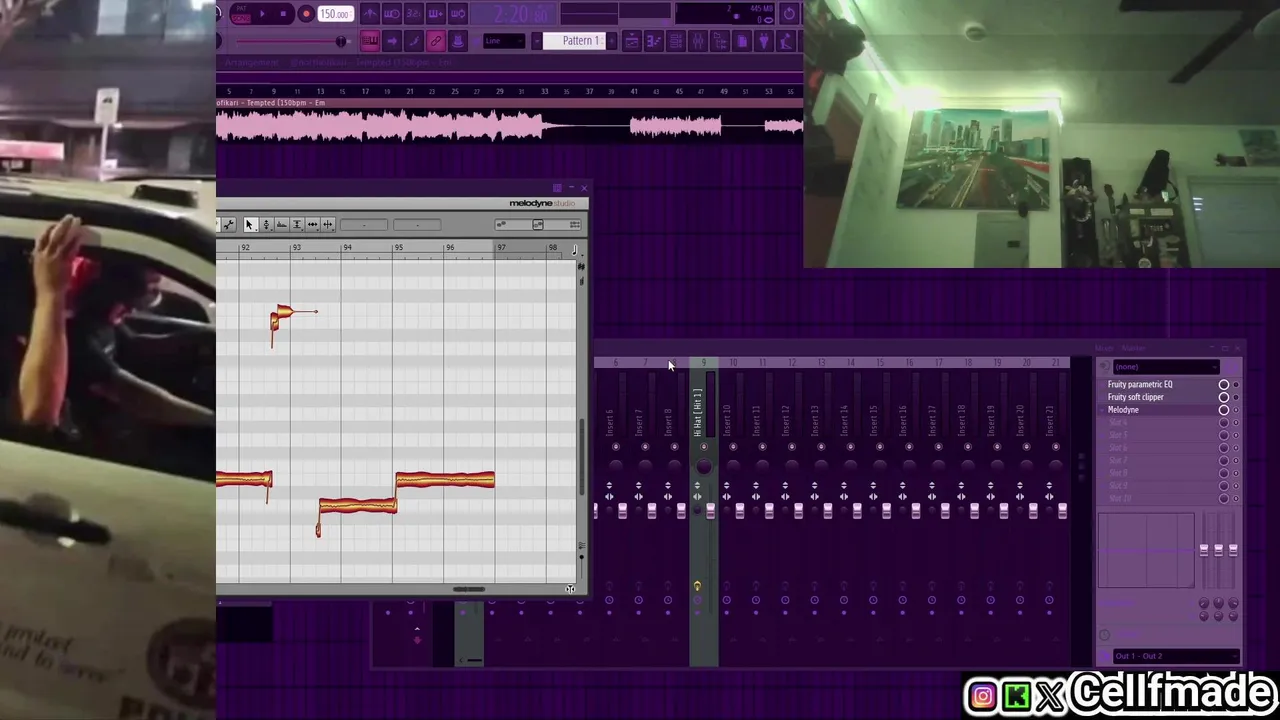
Task: Click the second Melodyne inspector value field
Action: [417, 225]
